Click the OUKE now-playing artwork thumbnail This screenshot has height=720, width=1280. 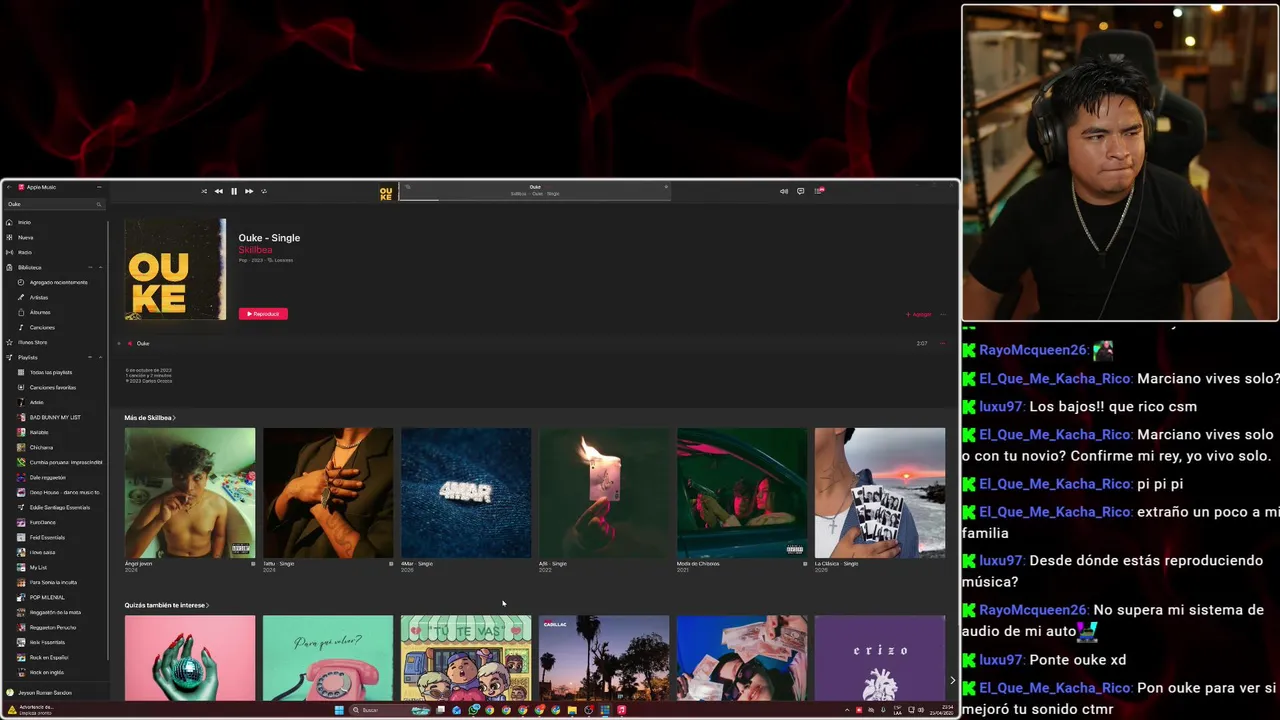coord(386,193)
